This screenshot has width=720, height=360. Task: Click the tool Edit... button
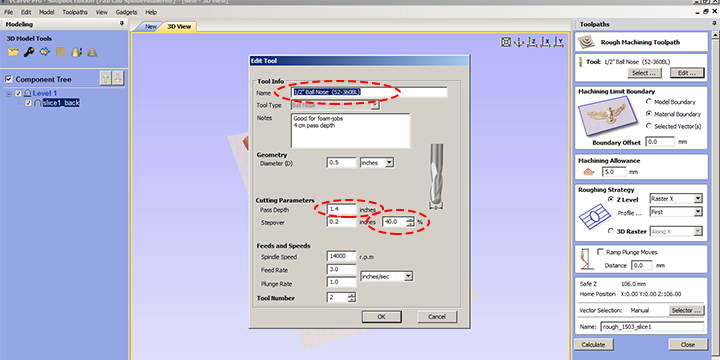[687, 73]
